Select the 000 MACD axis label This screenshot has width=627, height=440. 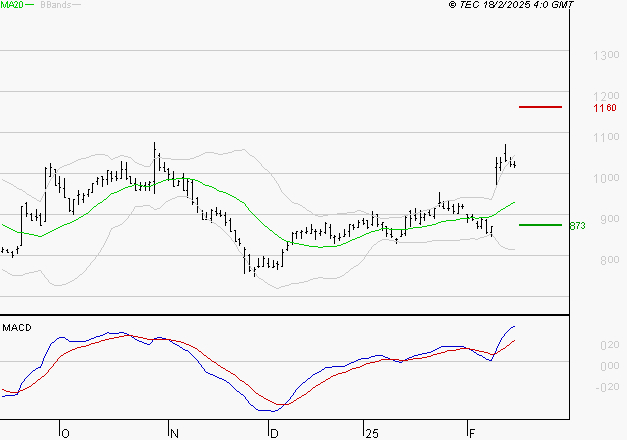click(x=610, y=366)
